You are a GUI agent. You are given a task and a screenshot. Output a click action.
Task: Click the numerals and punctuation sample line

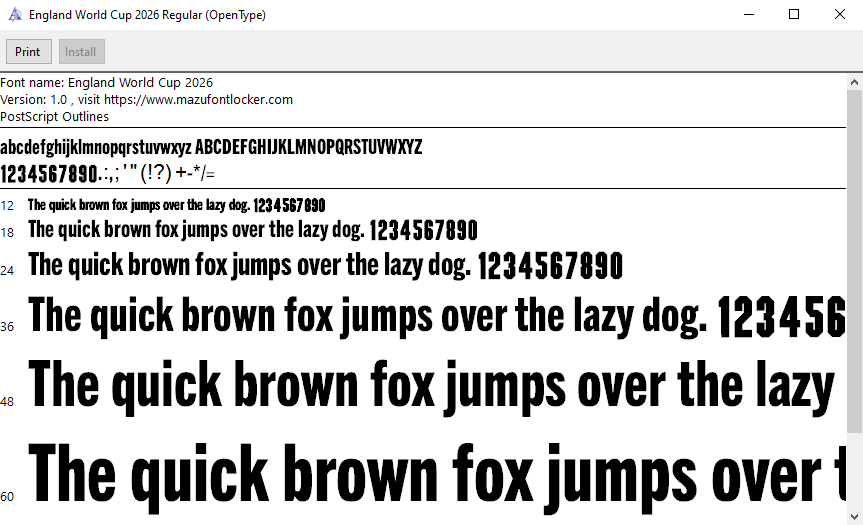[107, 173]
